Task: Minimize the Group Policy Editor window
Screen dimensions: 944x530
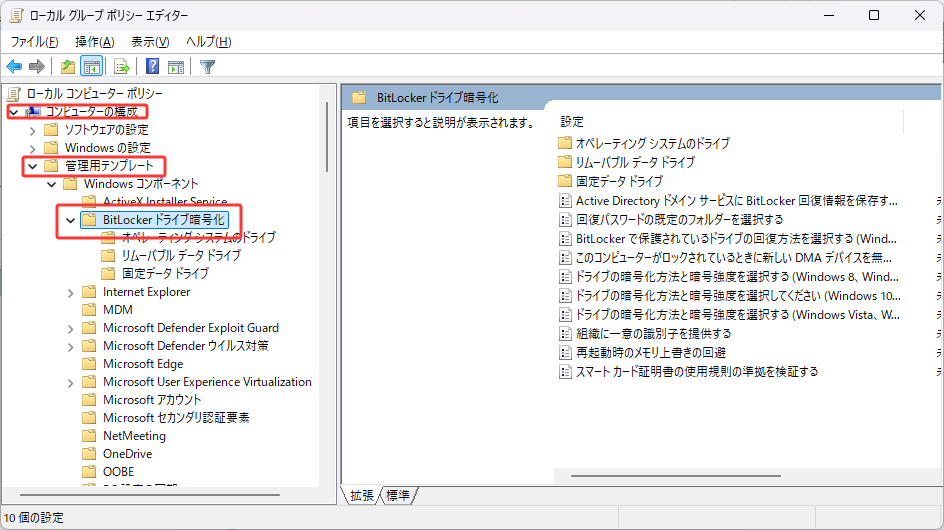Action: (829, 15)
